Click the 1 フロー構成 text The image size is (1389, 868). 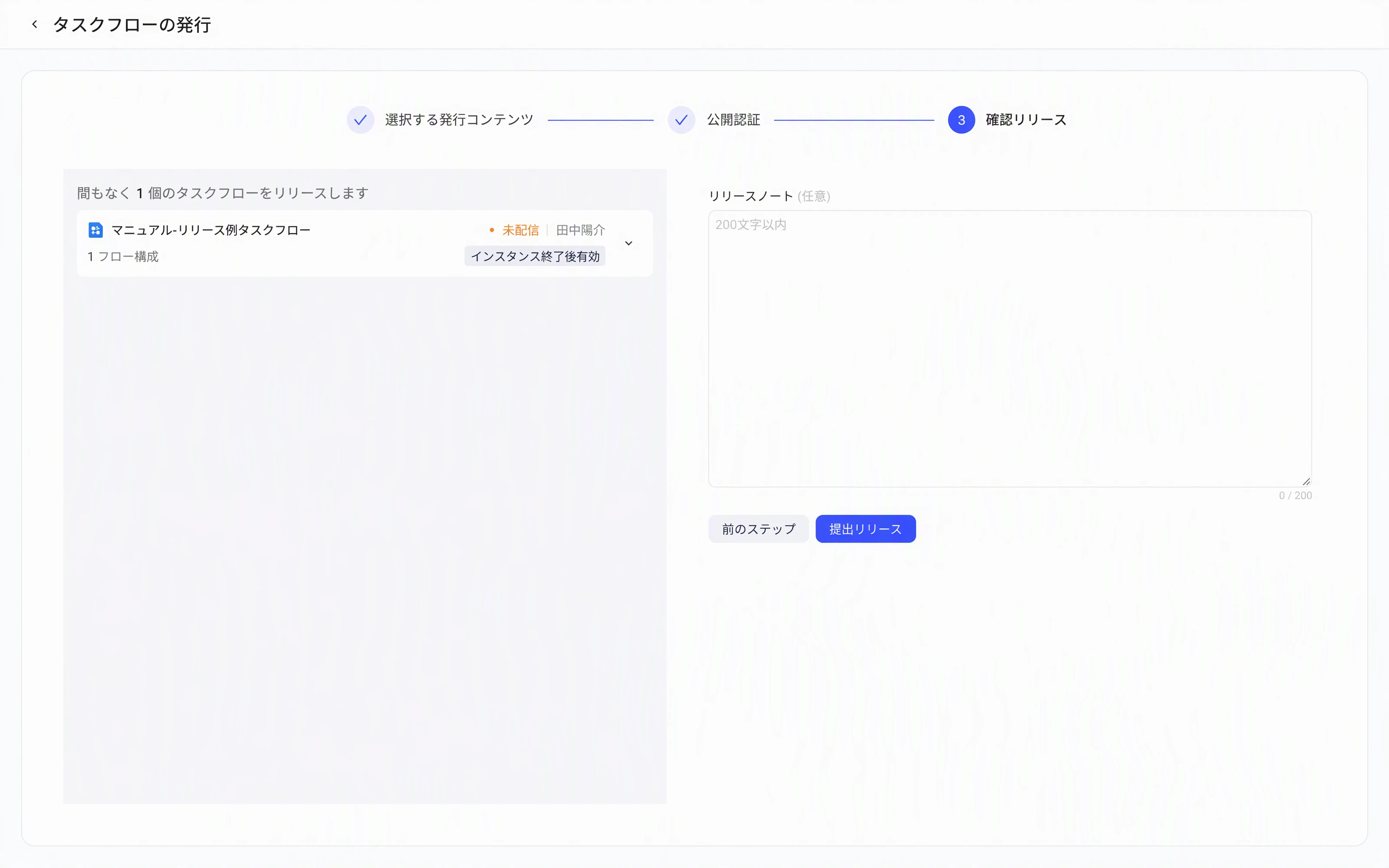pyautogui.click(x=123, y=256)
